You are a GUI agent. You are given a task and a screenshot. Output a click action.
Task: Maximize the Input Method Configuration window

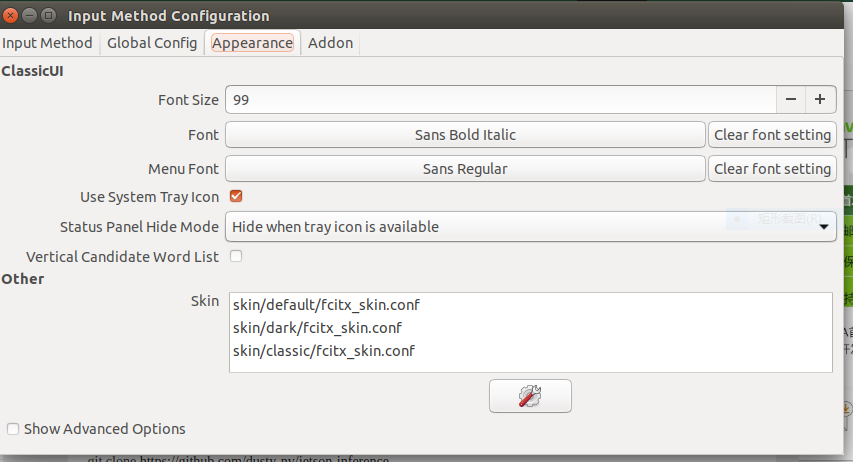click(x=48, y=15)
